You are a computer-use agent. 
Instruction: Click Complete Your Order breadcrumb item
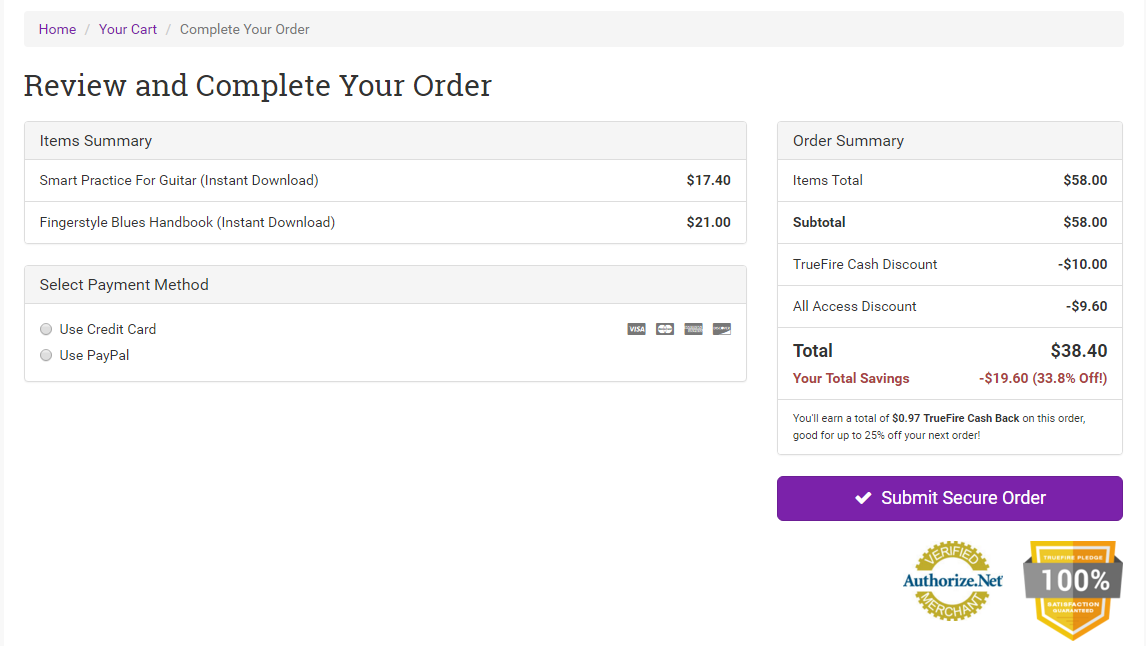click(x=245, y=29)
